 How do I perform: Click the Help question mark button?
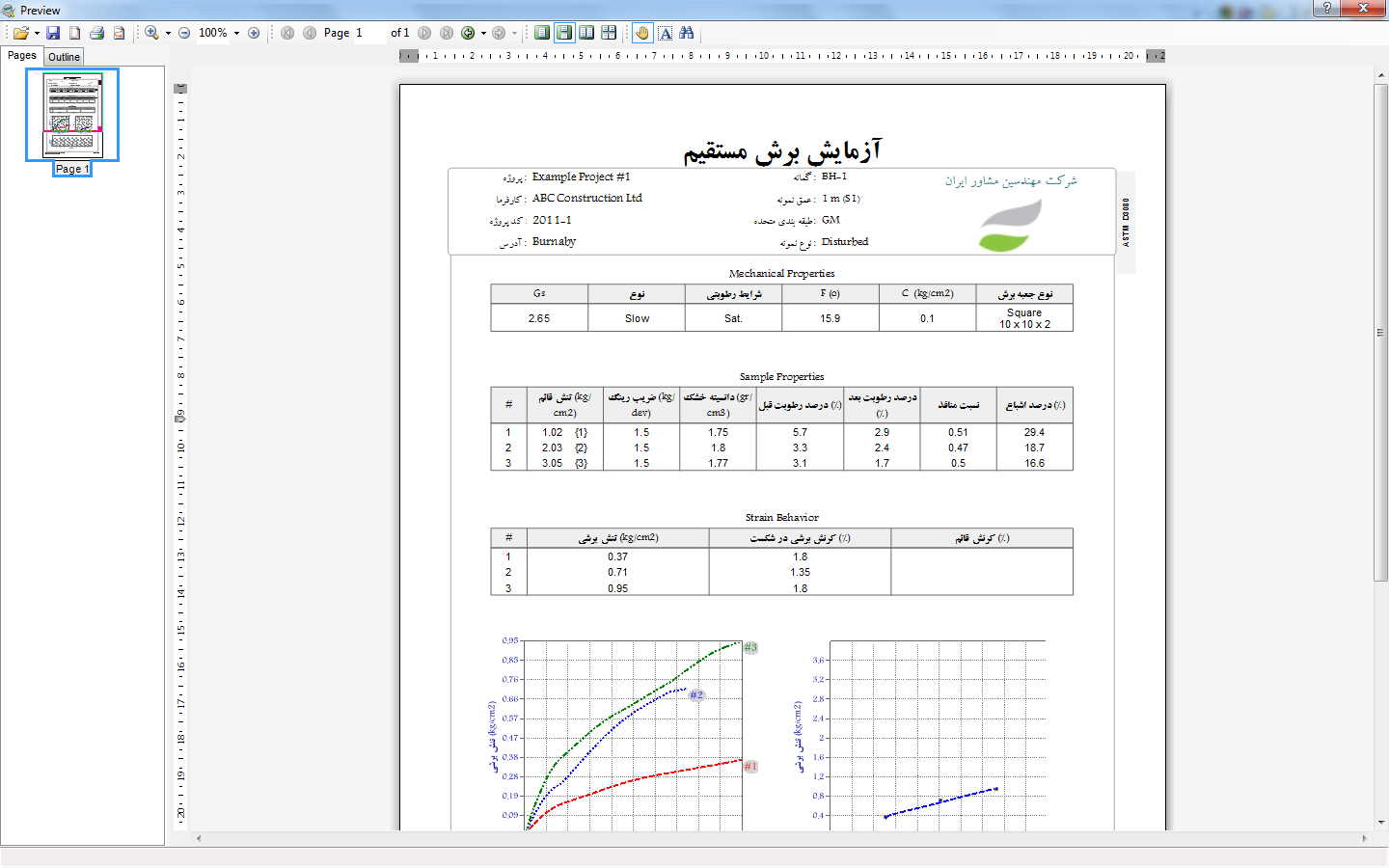[x=1327, y=8]
